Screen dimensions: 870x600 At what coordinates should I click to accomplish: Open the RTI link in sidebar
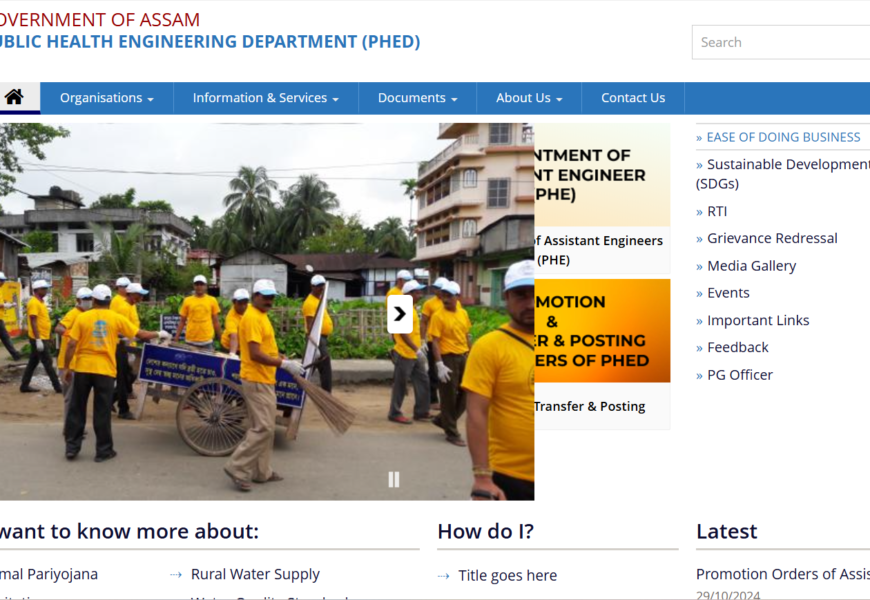pos(717,211)
